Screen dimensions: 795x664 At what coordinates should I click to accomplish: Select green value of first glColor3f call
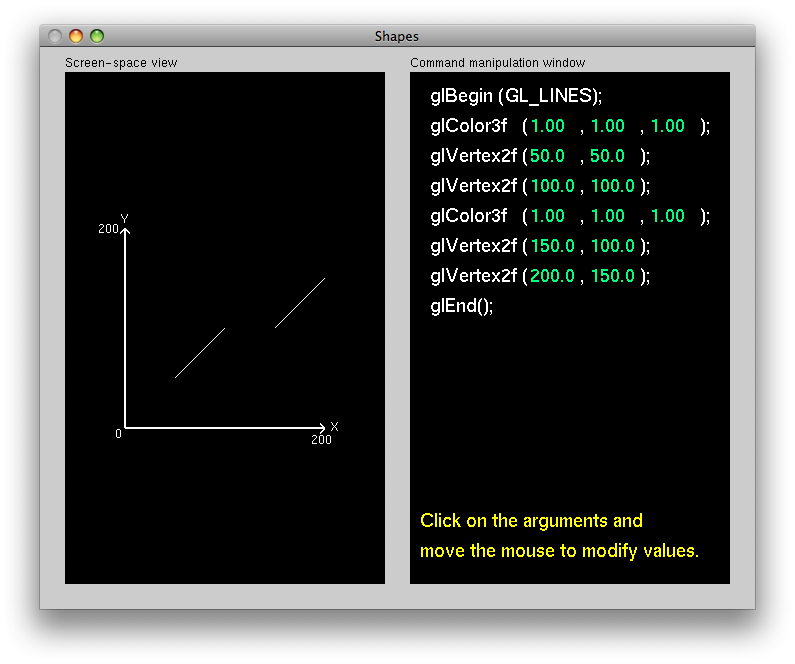point(607,126)
